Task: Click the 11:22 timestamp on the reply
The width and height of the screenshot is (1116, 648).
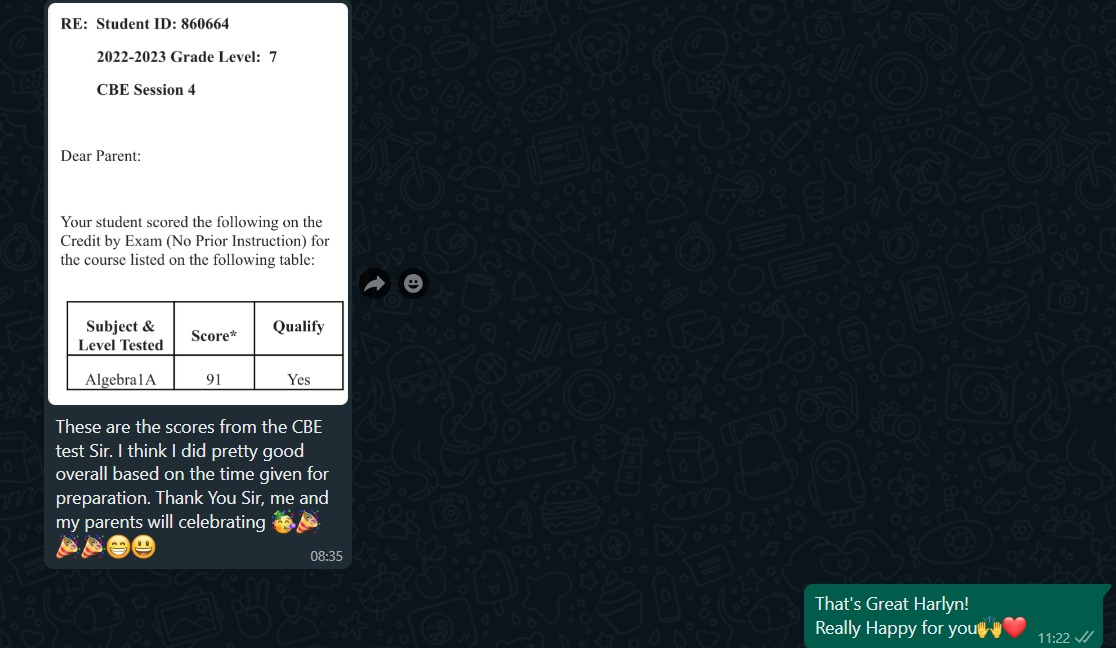Action: tap(1053, 637)
